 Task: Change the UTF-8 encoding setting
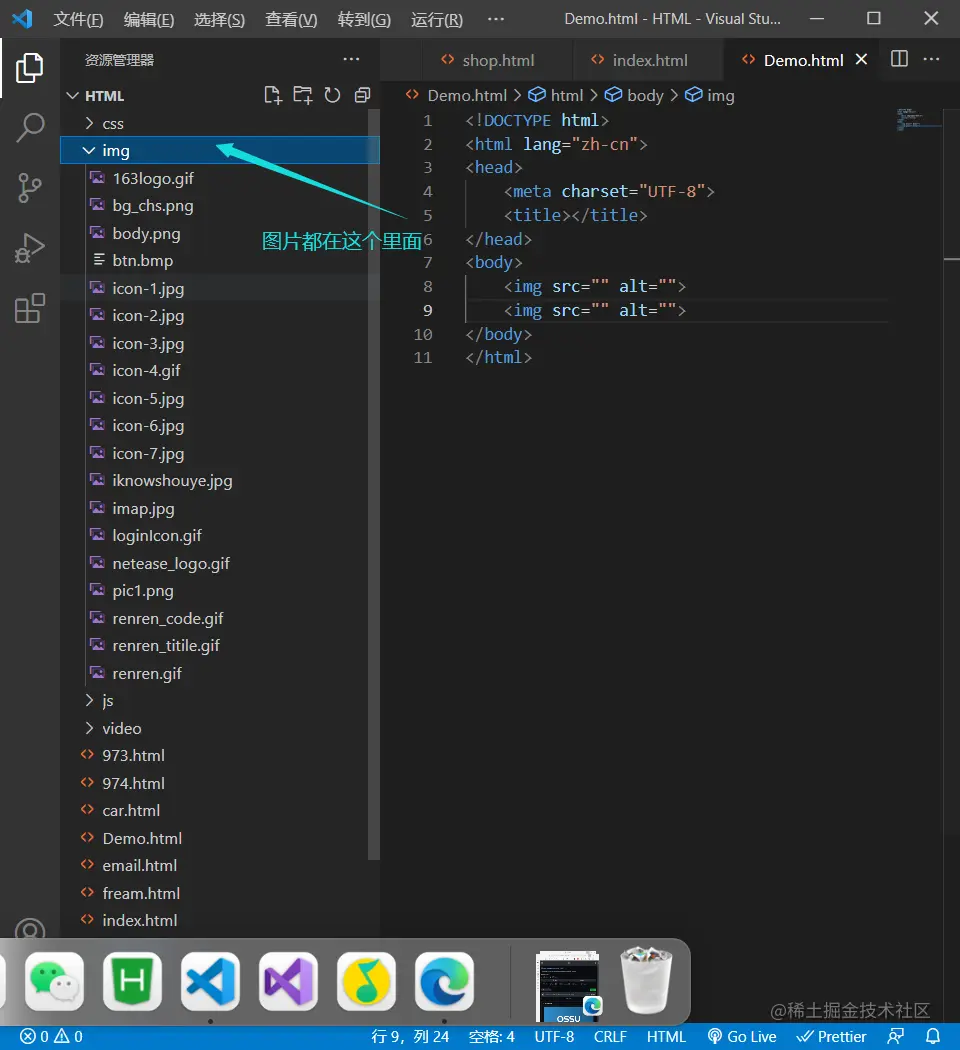tap(554, 1037)
